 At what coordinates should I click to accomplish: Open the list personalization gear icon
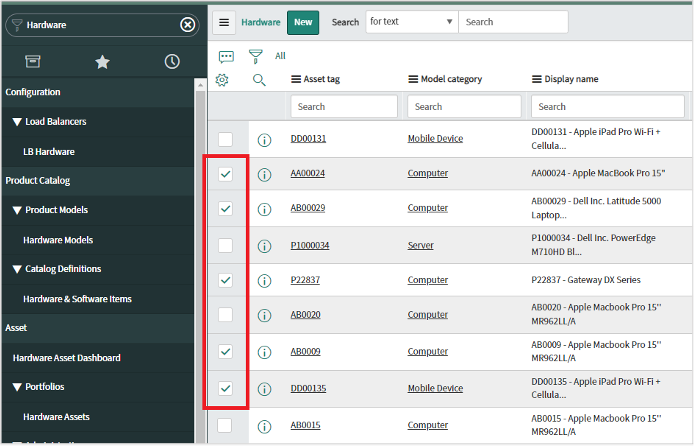click(222, 80)
